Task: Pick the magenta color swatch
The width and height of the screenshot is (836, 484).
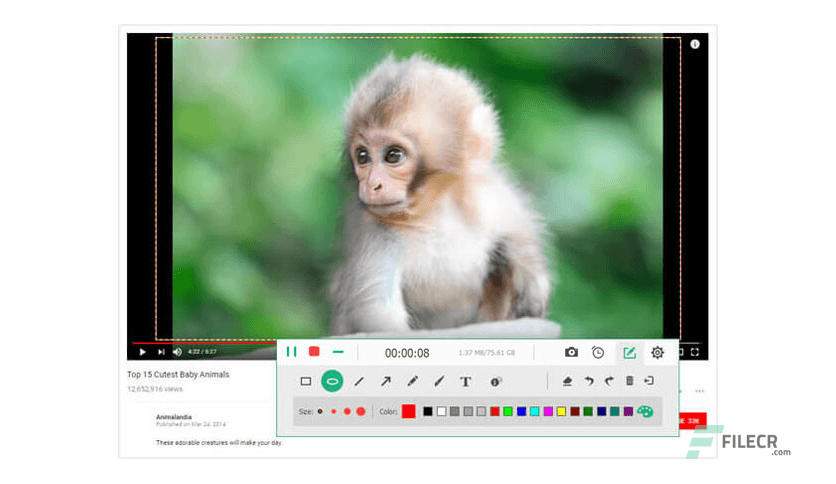Action: pyautogui.click(x=548, y=412)
